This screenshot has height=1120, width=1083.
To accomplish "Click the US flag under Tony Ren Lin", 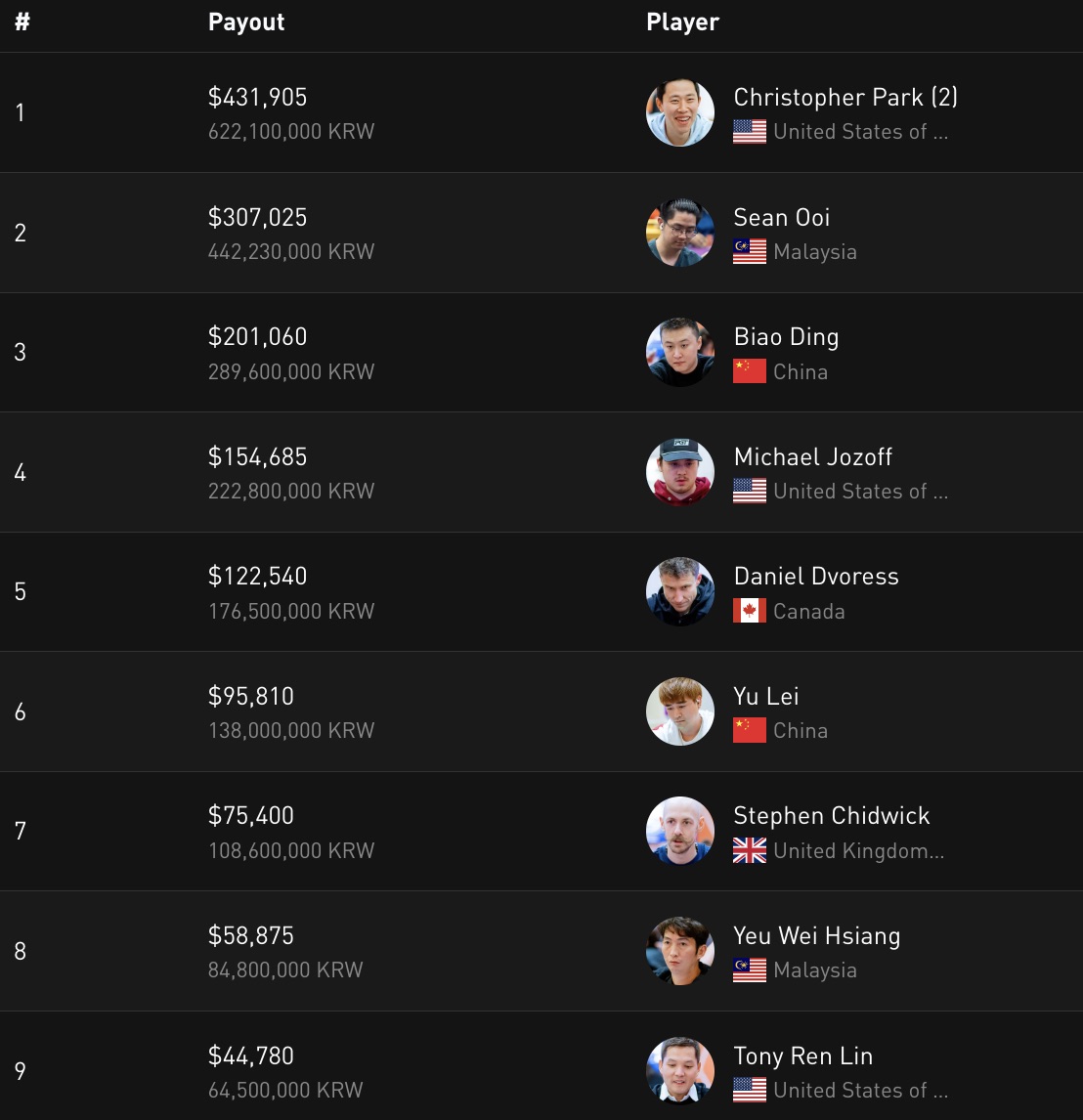I will 750,1090.
